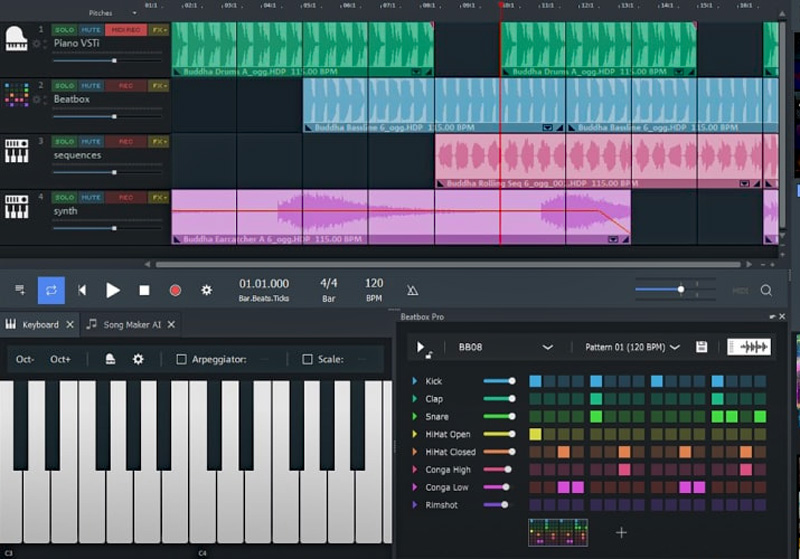The height and width of the screenshot is (559, 800).
Task: Shift keyboard down with Oct- button
Action: [x=25, y=359]
